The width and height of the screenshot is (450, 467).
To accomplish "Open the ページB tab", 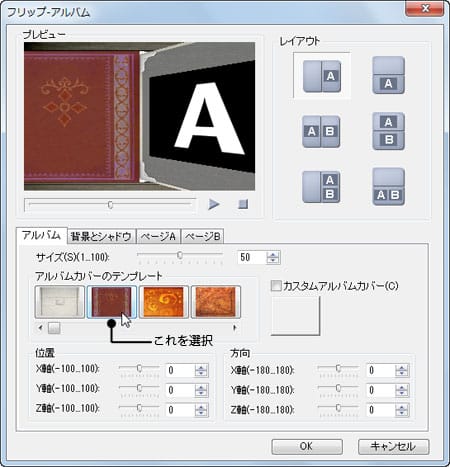I will click(x=202, y=237).
